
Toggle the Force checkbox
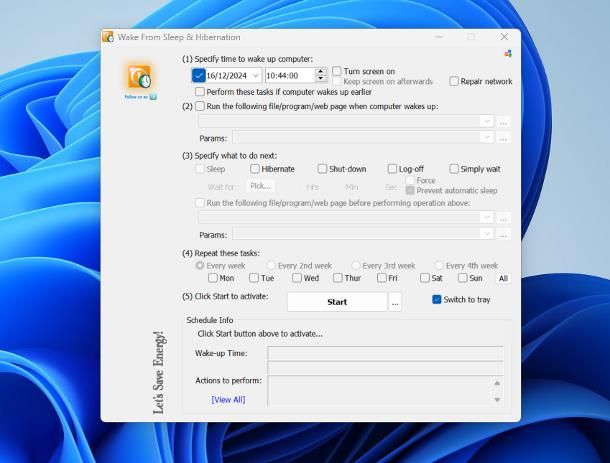[410, 181]
